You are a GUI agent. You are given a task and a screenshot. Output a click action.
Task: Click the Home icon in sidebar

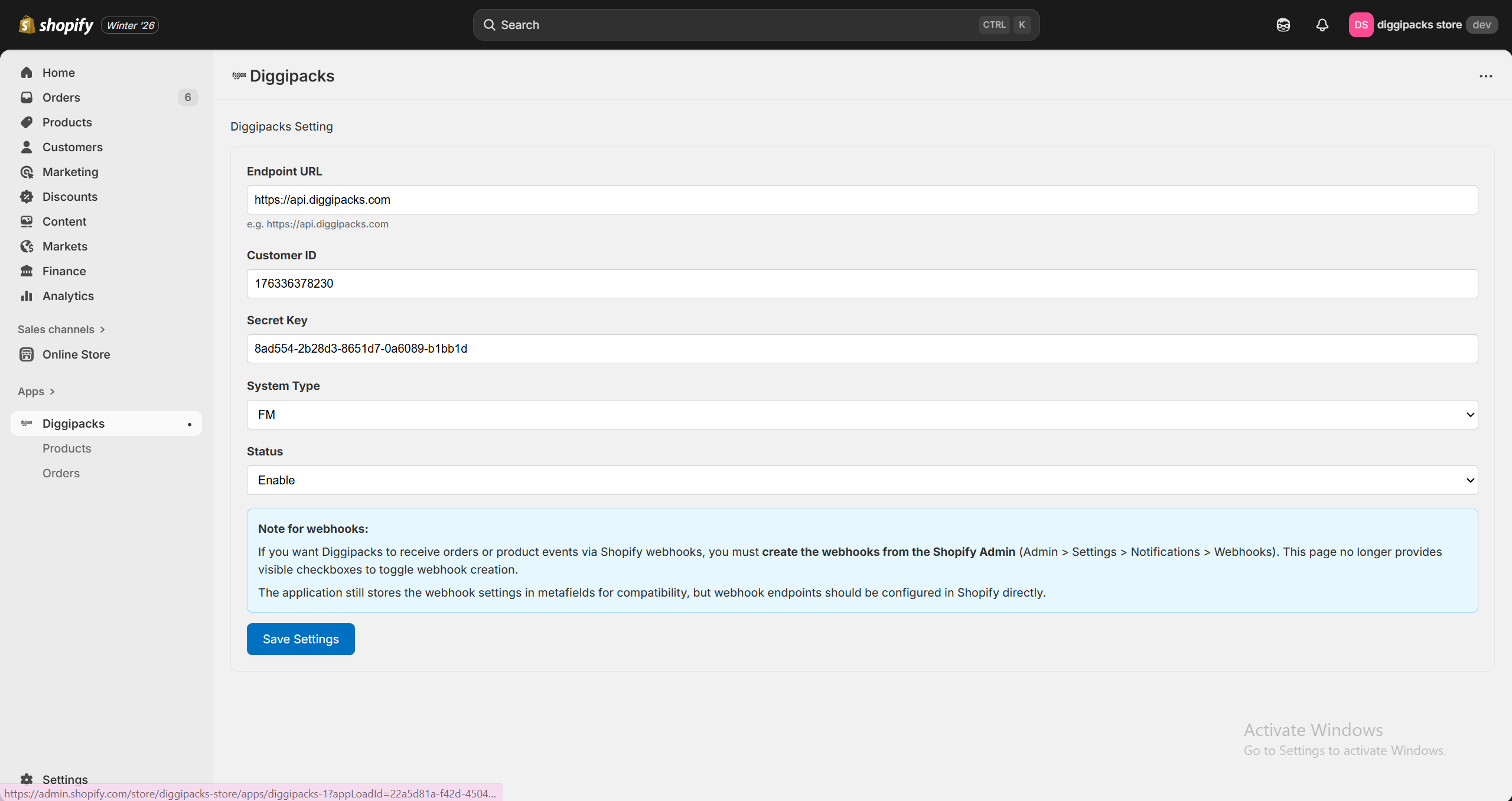27,73
